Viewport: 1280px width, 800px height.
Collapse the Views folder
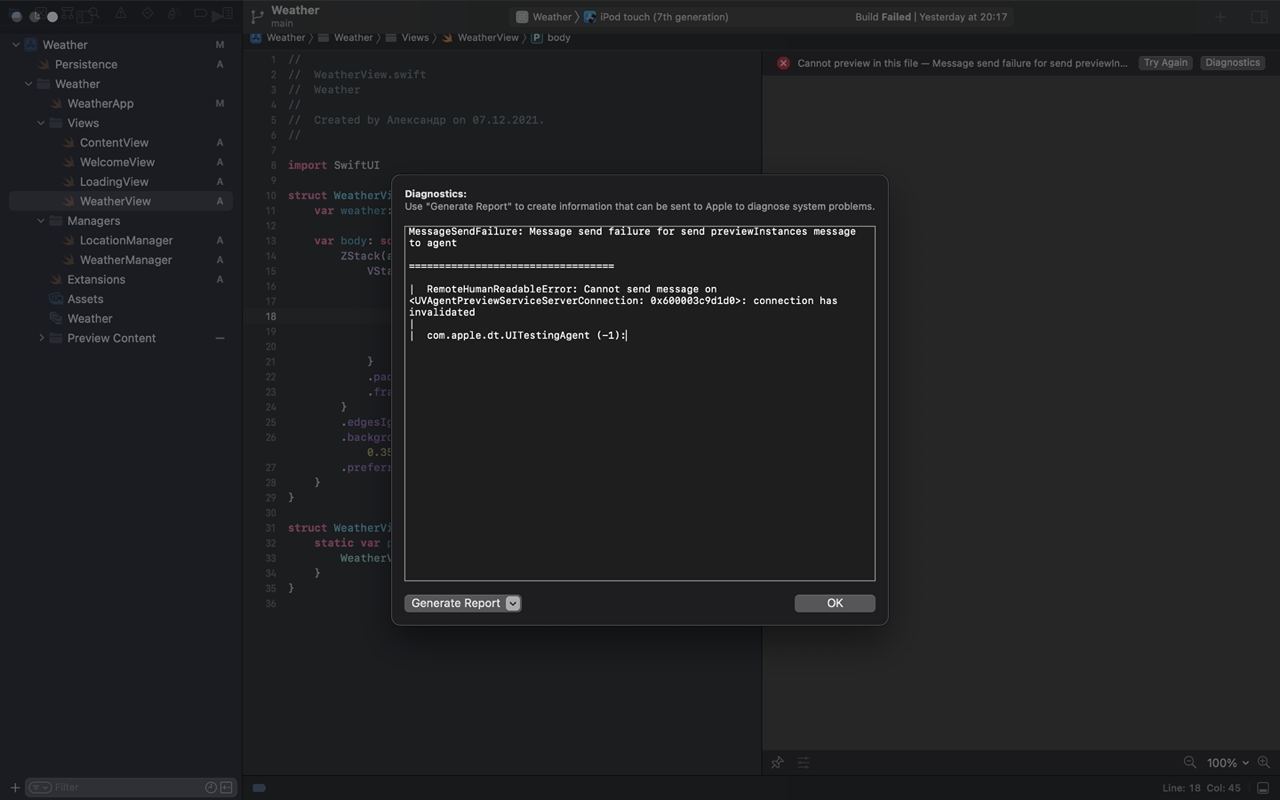pyautogui.click(x=41, y=123)
